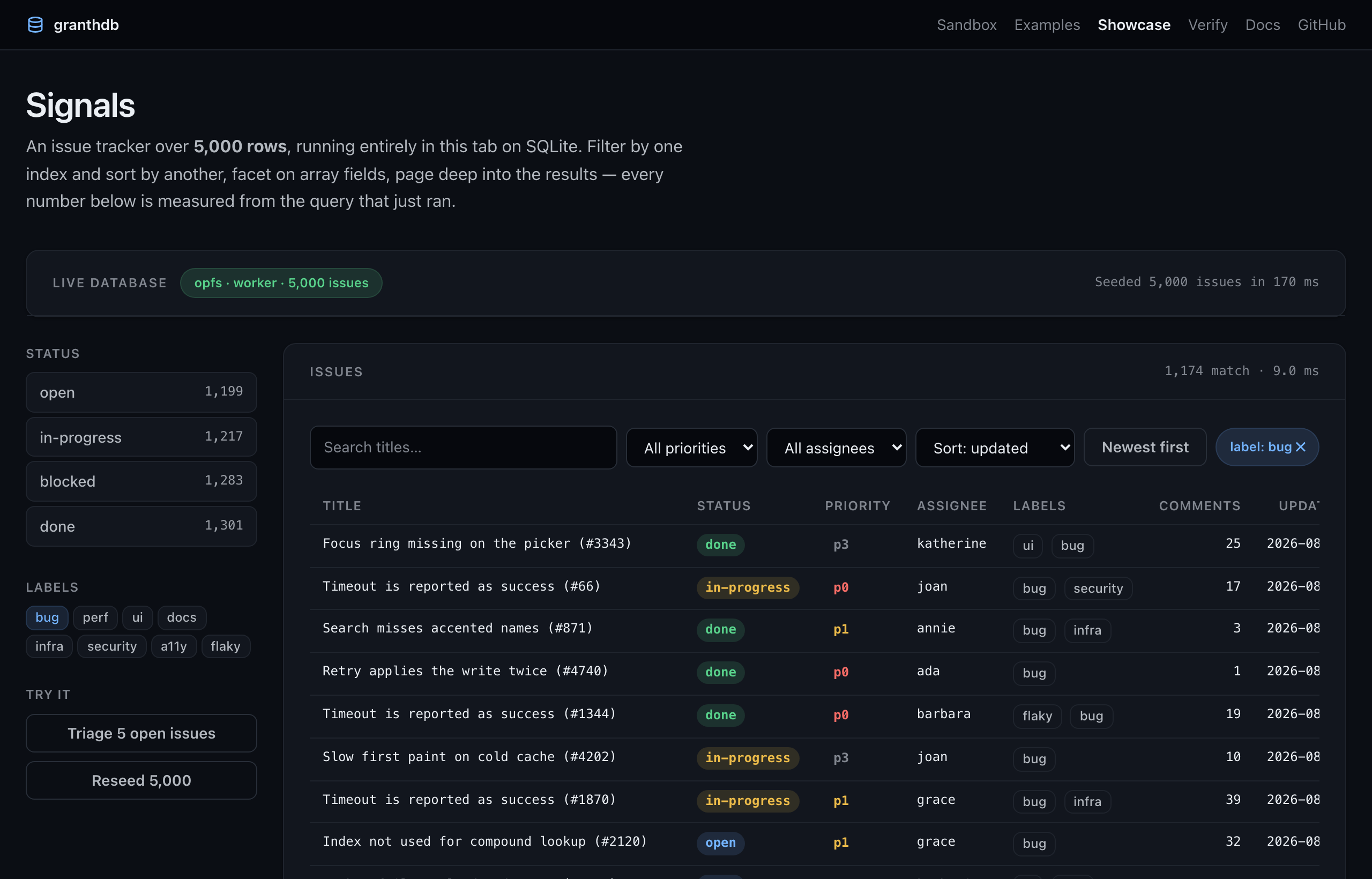
Task: Remove the label: bug filter with X
Action: (1300, 447)
